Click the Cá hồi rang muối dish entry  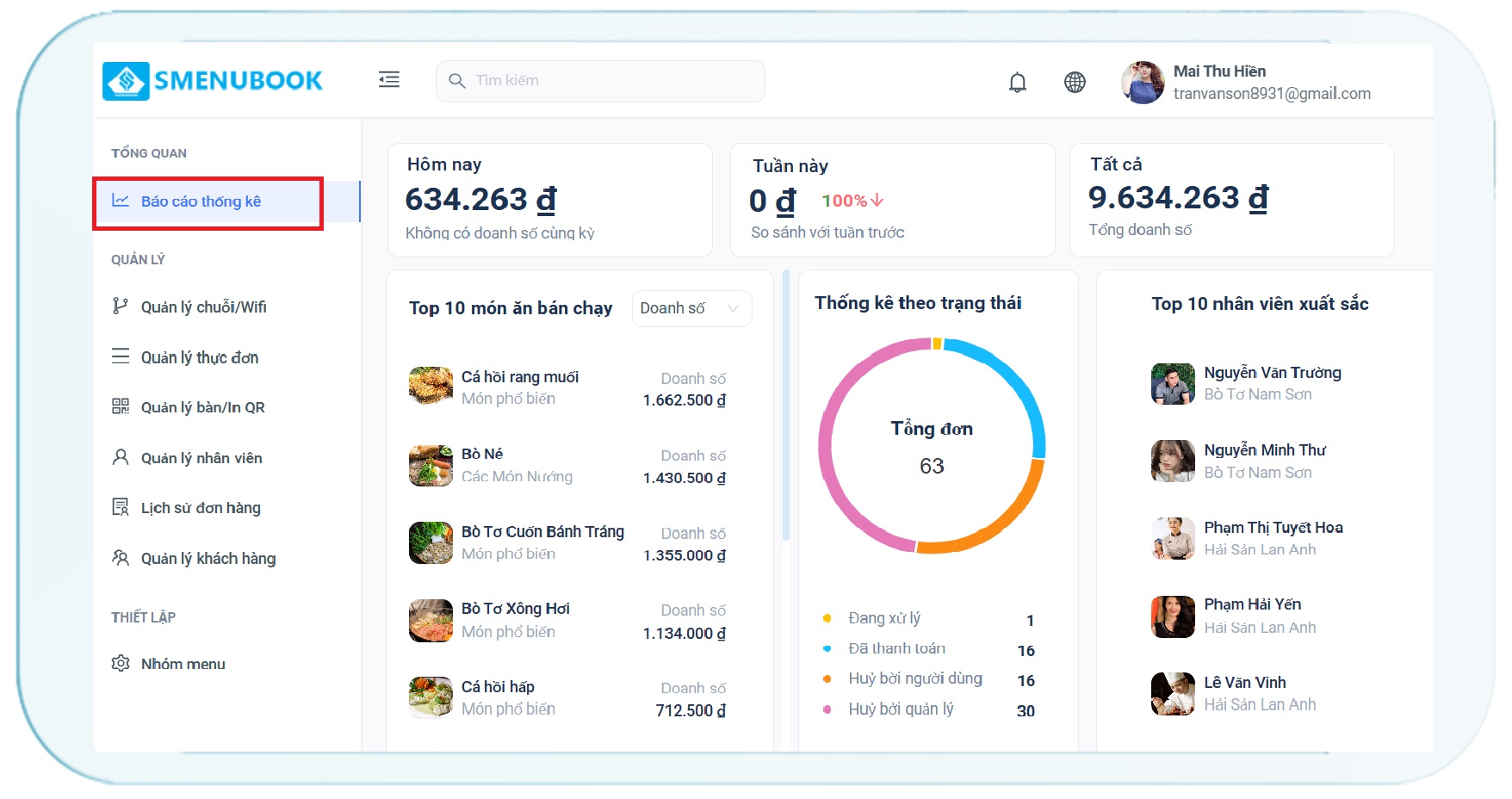click(520, 377)
